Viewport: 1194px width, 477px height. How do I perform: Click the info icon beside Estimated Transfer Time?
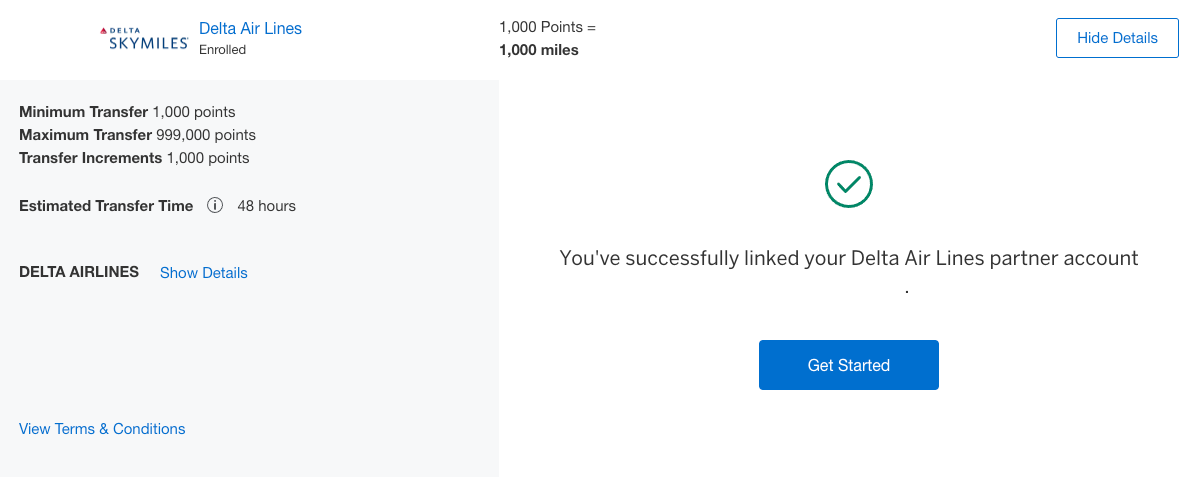(x=214, y=206)
